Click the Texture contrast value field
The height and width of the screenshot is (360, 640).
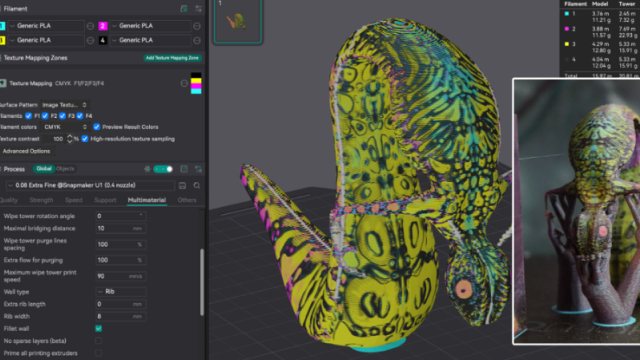coord(57,139)
